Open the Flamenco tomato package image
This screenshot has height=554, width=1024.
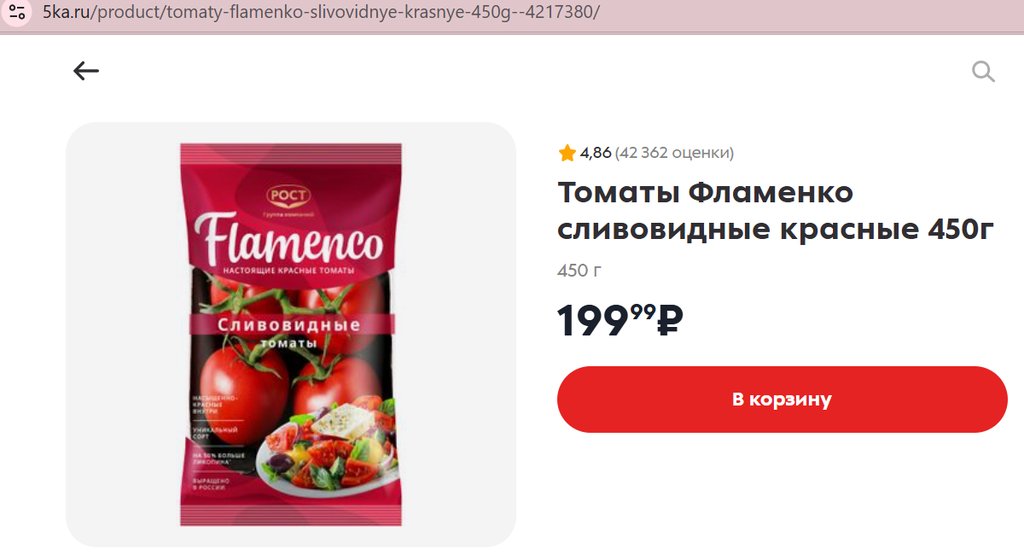291,334
